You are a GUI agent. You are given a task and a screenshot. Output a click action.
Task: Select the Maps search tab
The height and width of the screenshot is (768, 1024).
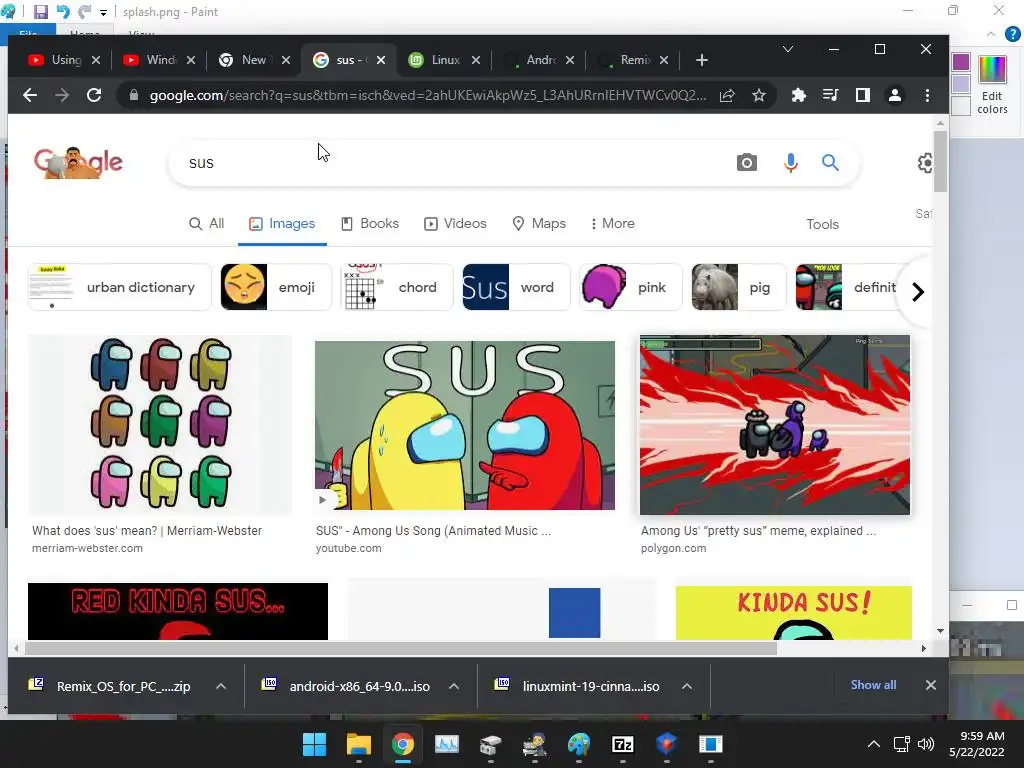539,223
